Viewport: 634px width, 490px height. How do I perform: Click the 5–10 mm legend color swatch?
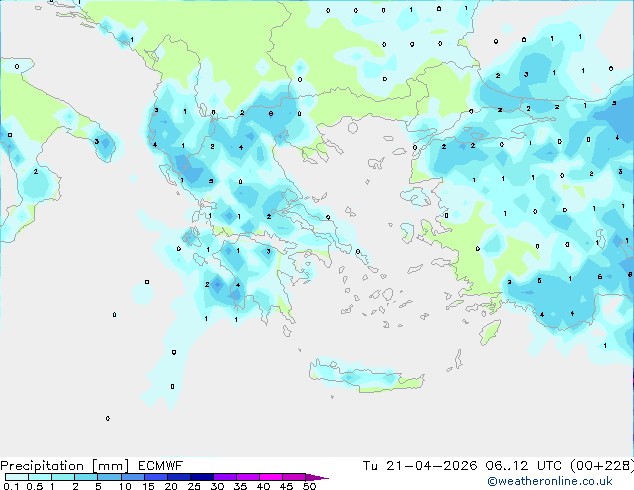coord(109,477)
